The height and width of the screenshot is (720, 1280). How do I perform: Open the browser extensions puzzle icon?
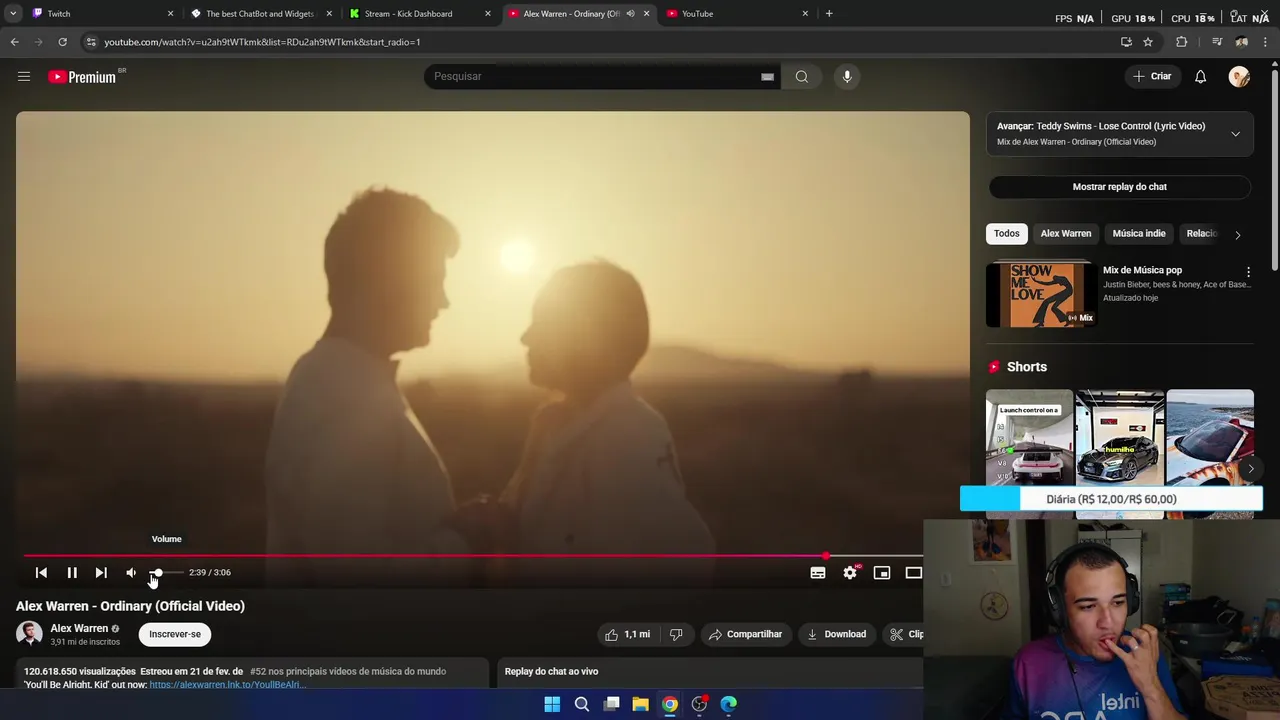(1182, 42)
